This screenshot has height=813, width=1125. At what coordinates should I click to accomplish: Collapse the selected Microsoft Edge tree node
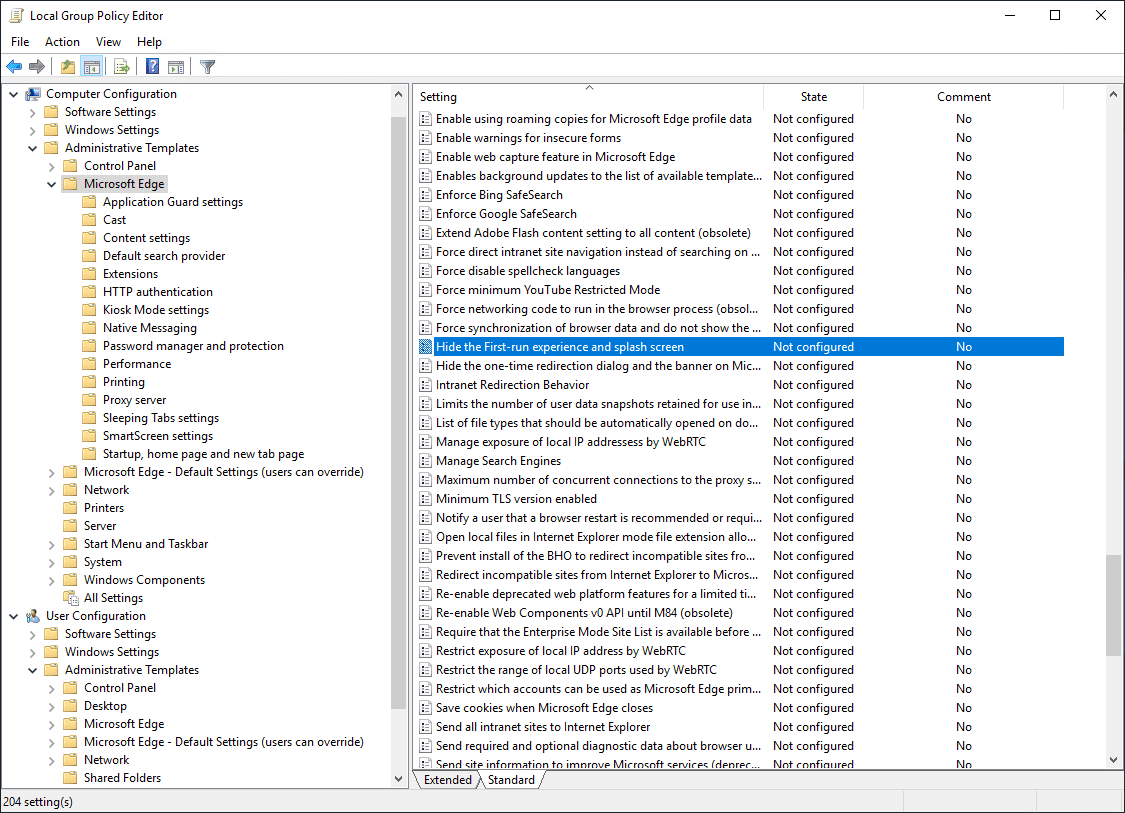(51, 184)
